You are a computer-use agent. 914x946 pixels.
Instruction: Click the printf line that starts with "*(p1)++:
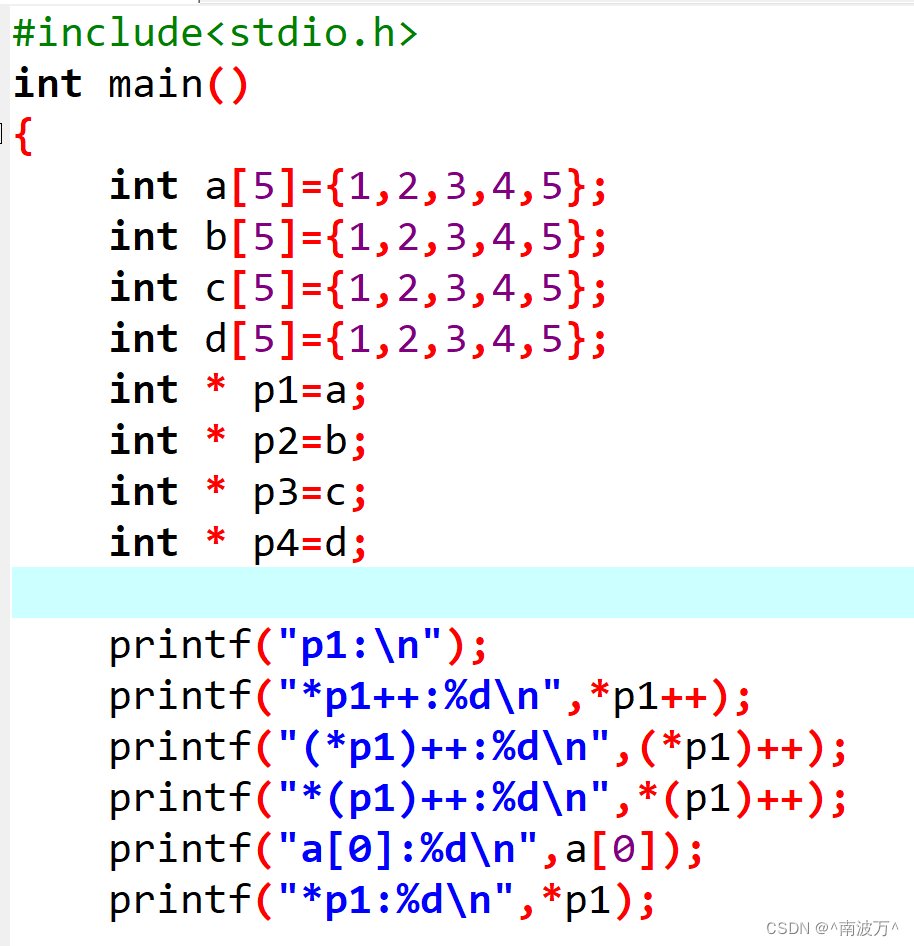[x=478, y=799]
